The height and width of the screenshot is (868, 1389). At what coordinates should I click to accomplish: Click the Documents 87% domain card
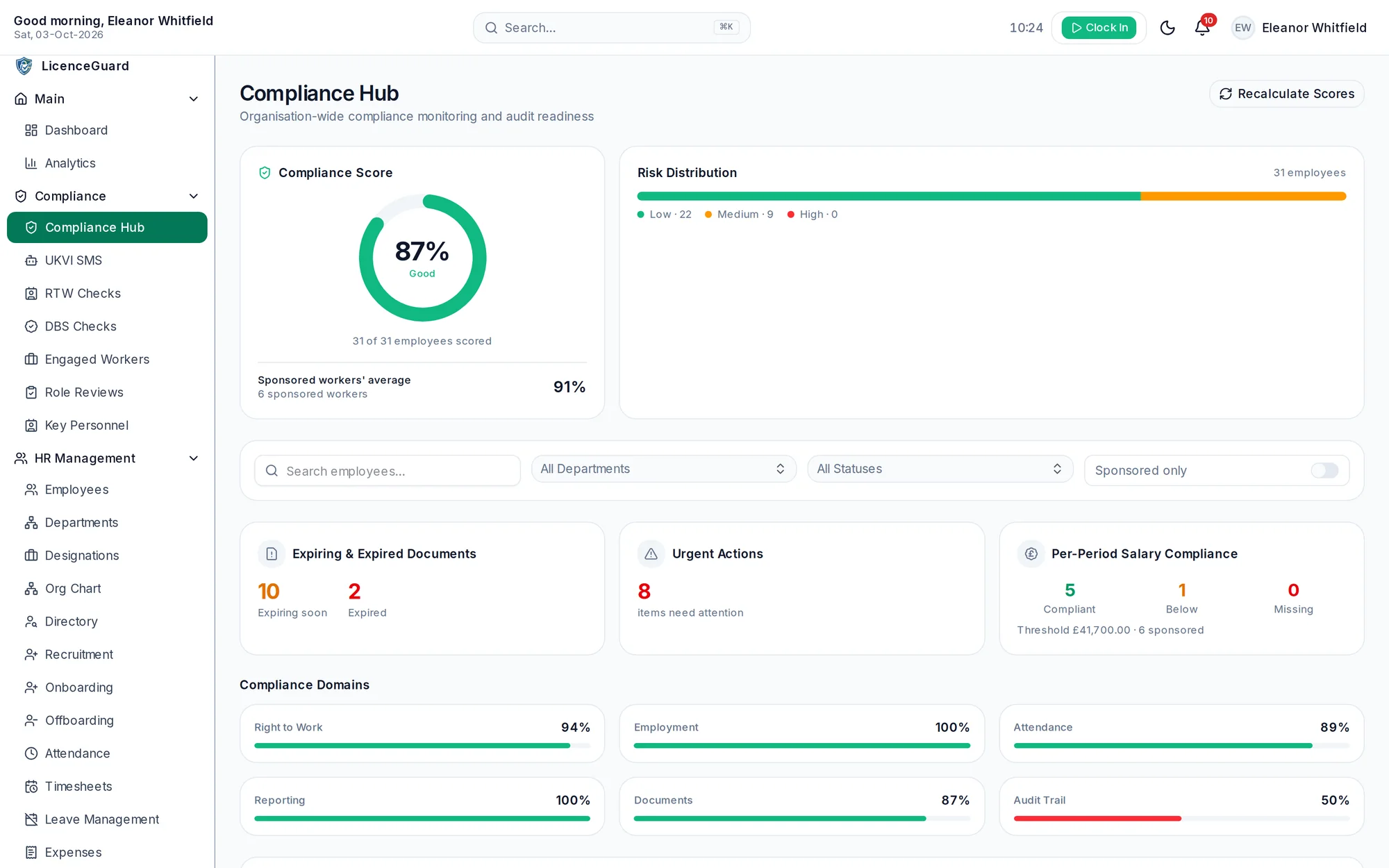801,806
